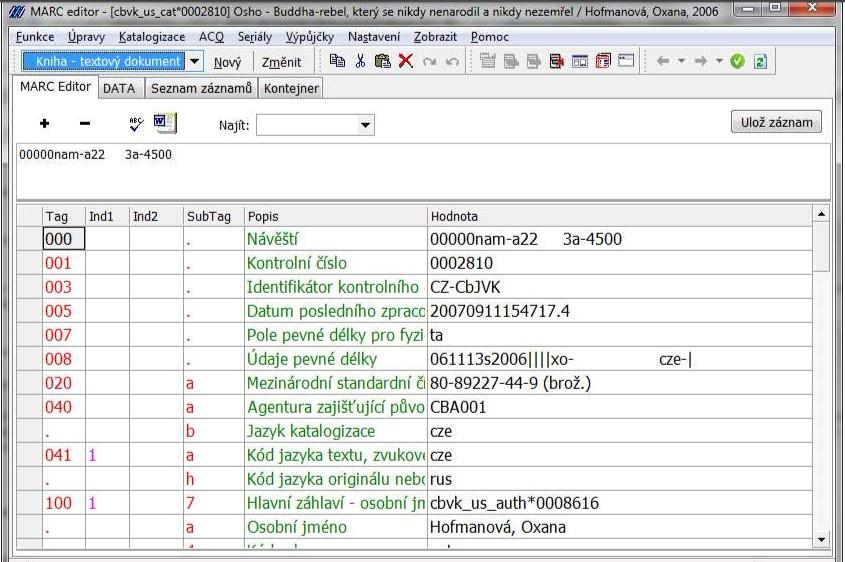
Task: Click the red stacked-forms toolbar icon
Action: click(x=603, y=61)
